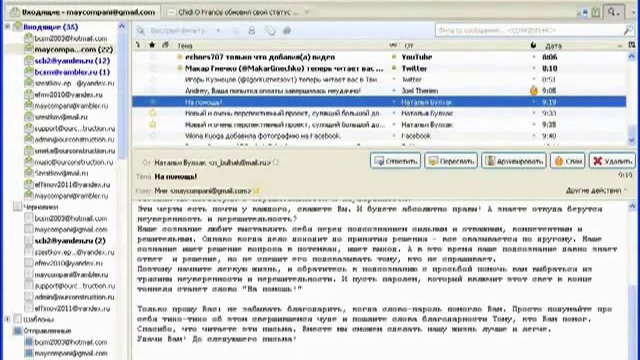This screenshot has height=360, width=640.
Task: Click message list scrollbar up arrow
Action: tap(631, 56)
